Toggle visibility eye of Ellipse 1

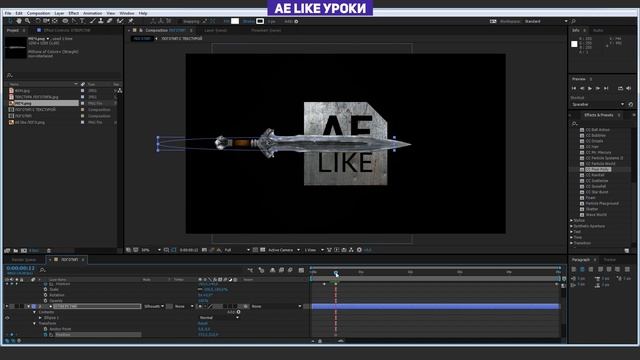7,318
